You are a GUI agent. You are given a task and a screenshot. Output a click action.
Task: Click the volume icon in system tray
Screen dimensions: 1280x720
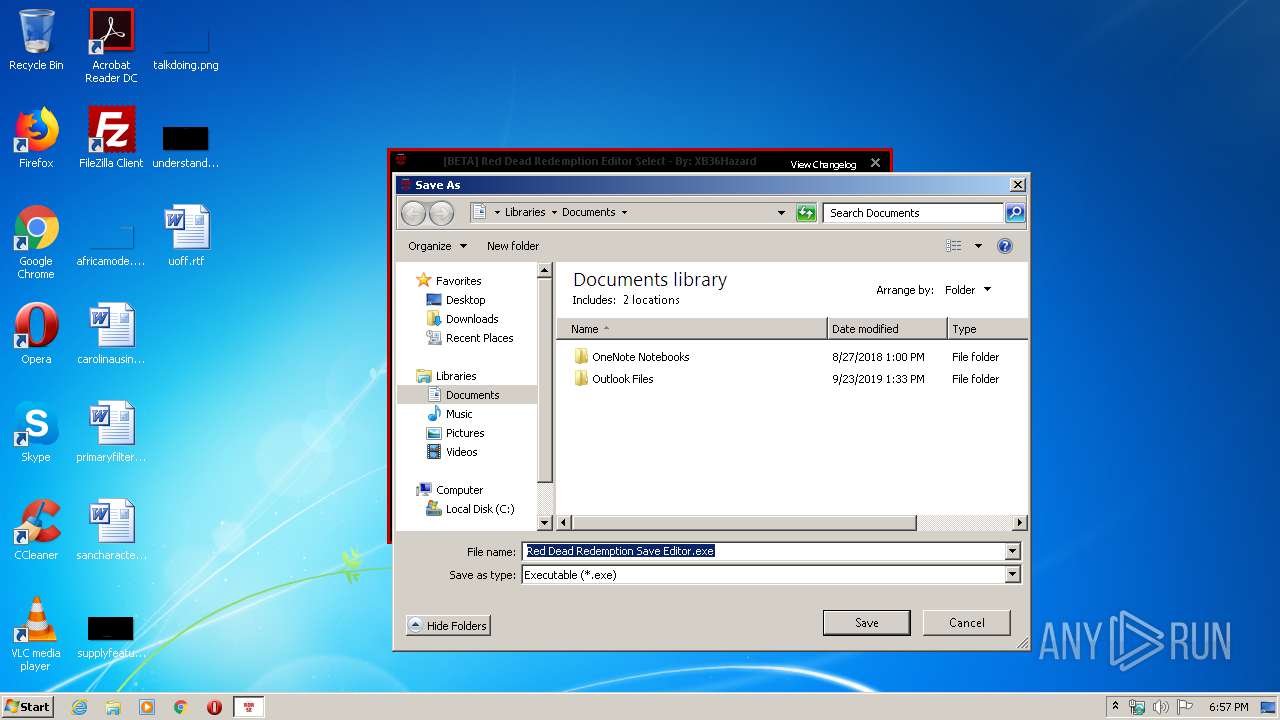pos(1161,707)
